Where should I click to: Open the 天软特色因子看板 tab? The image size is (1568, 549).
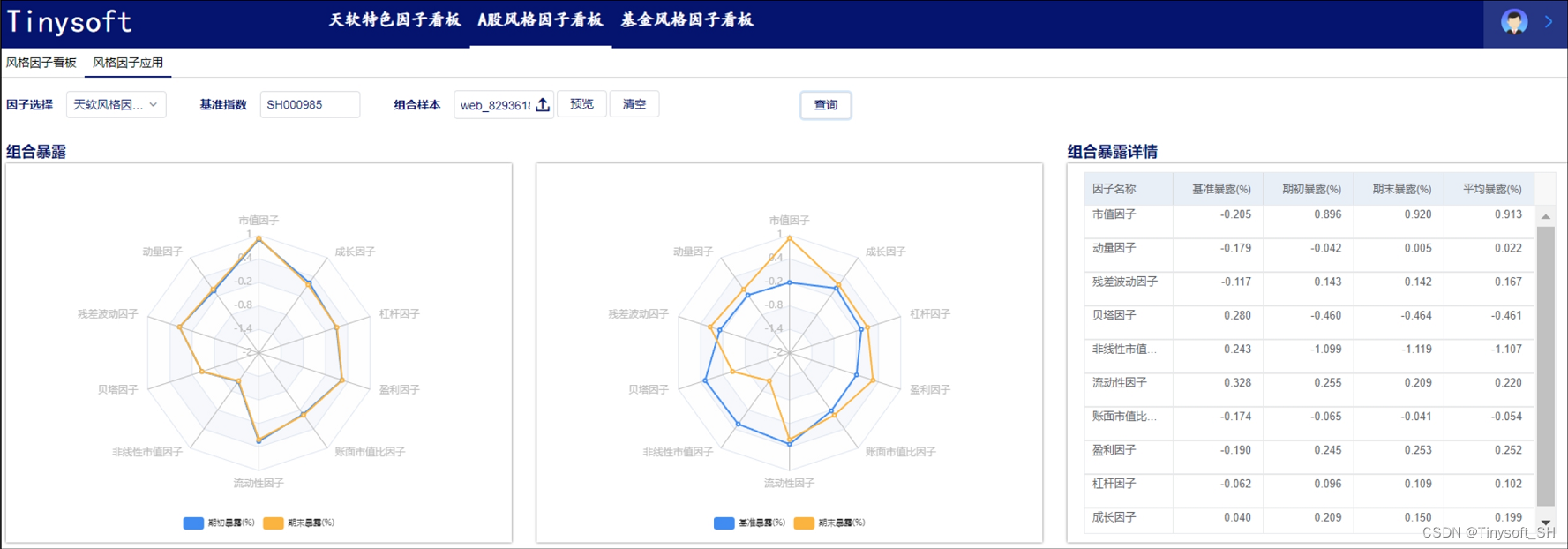click(x=394, y=19)
